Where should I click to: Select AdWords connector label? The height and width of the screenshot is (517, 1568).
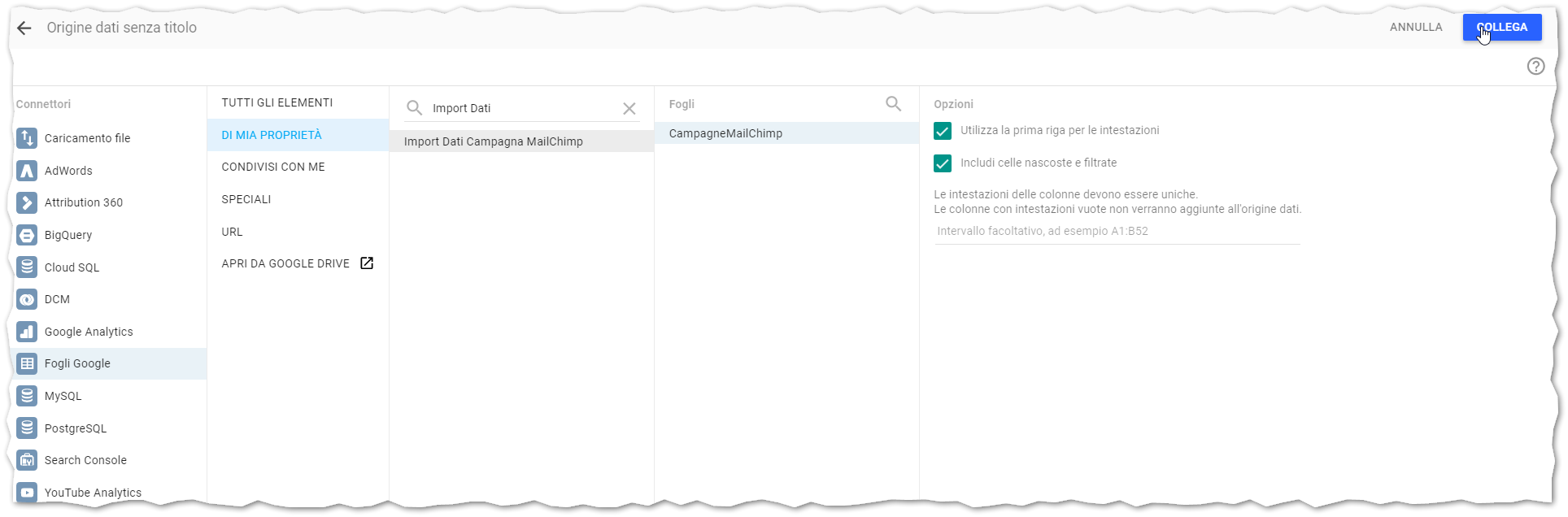pos(68,171)
